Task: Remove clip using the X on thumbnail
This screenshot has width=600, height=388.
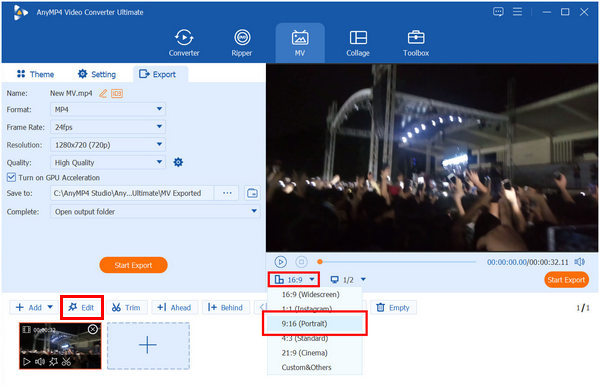Action: [x=93, y=329]
